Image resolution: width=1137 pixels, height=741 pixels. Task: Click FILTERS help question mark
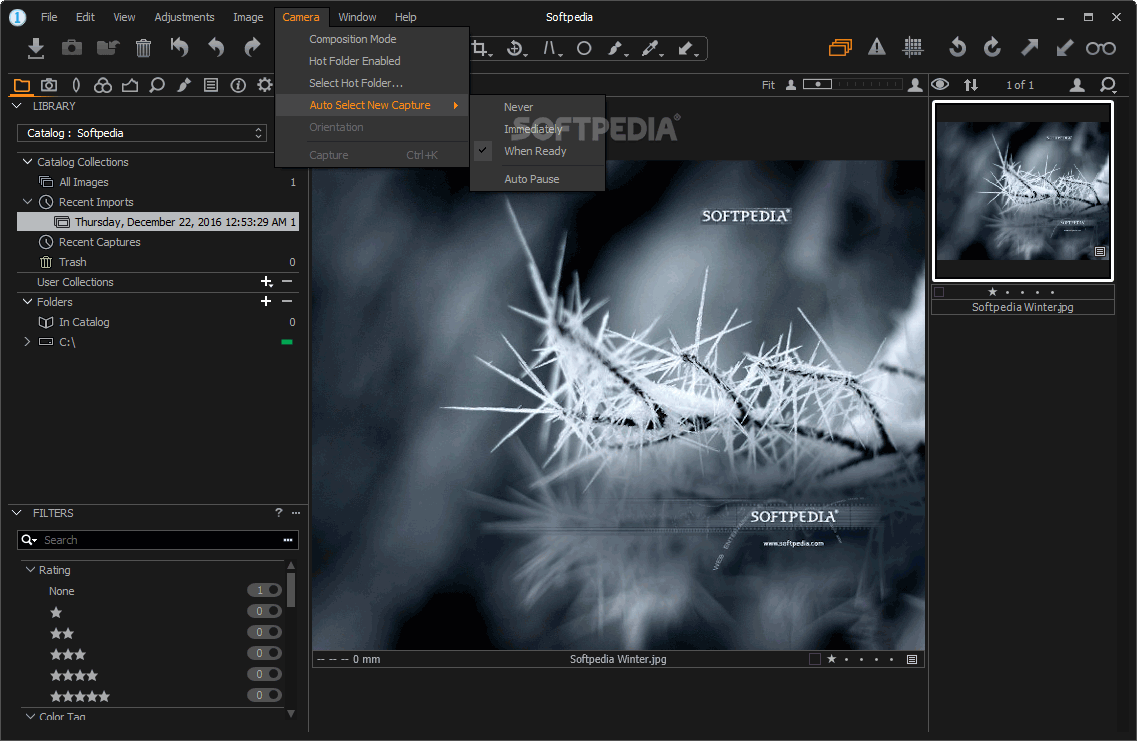(278, 513)
